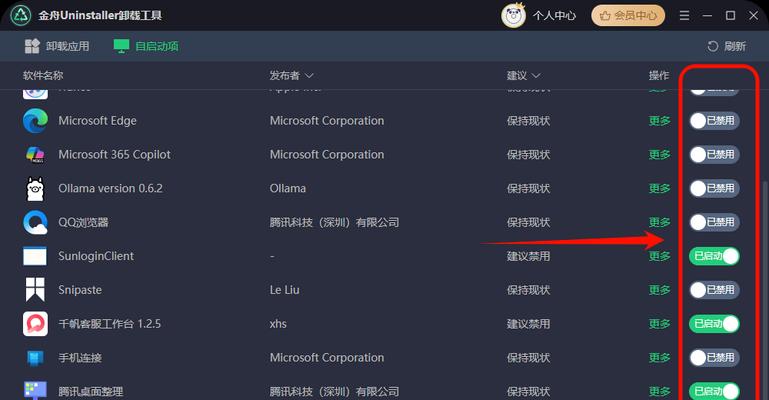
Task: Click 更多 for 腾讯桌面整理
Action: [660, 391]
